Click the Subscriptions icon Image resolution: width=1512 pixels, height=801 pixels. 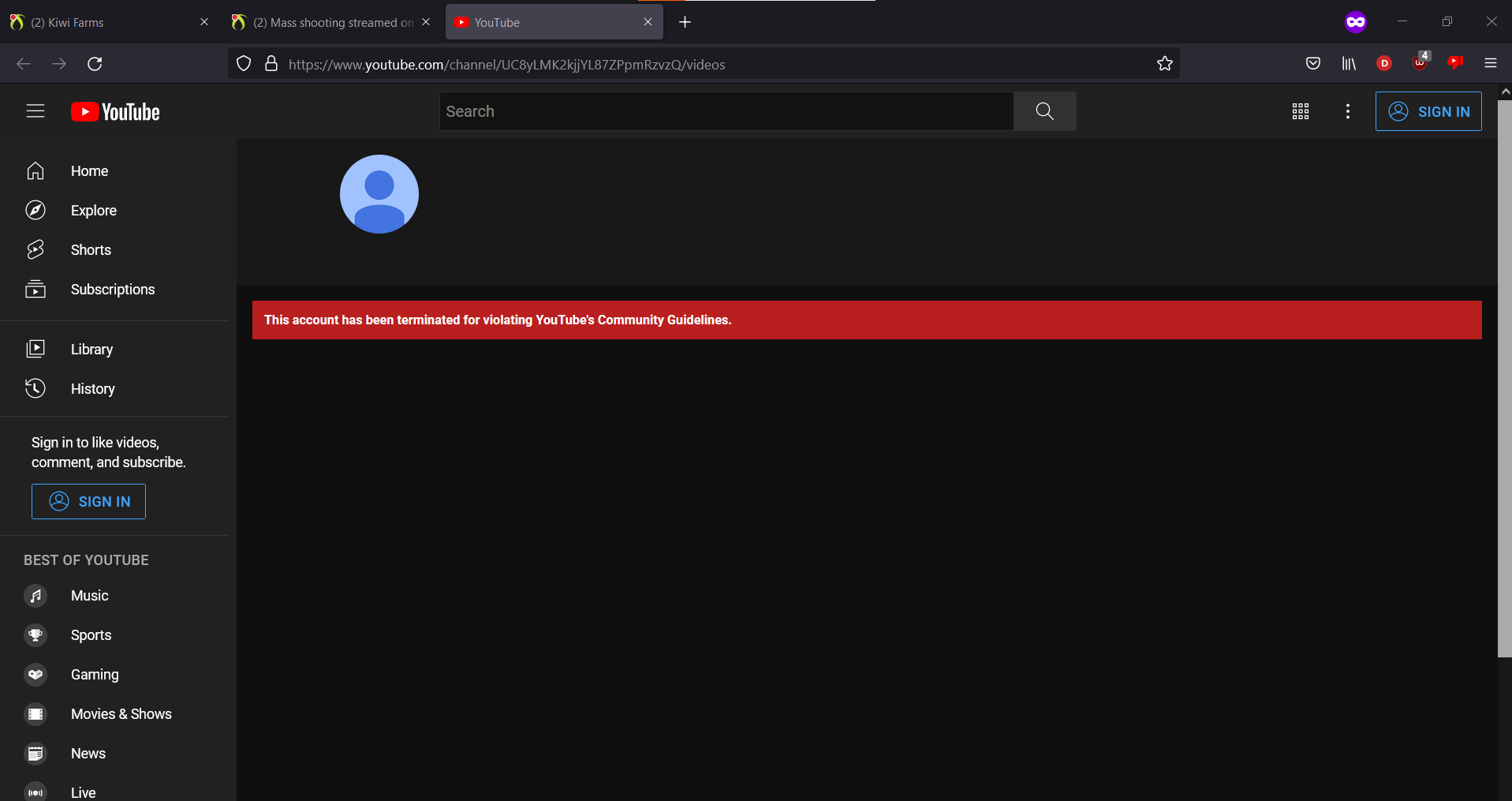35,289
